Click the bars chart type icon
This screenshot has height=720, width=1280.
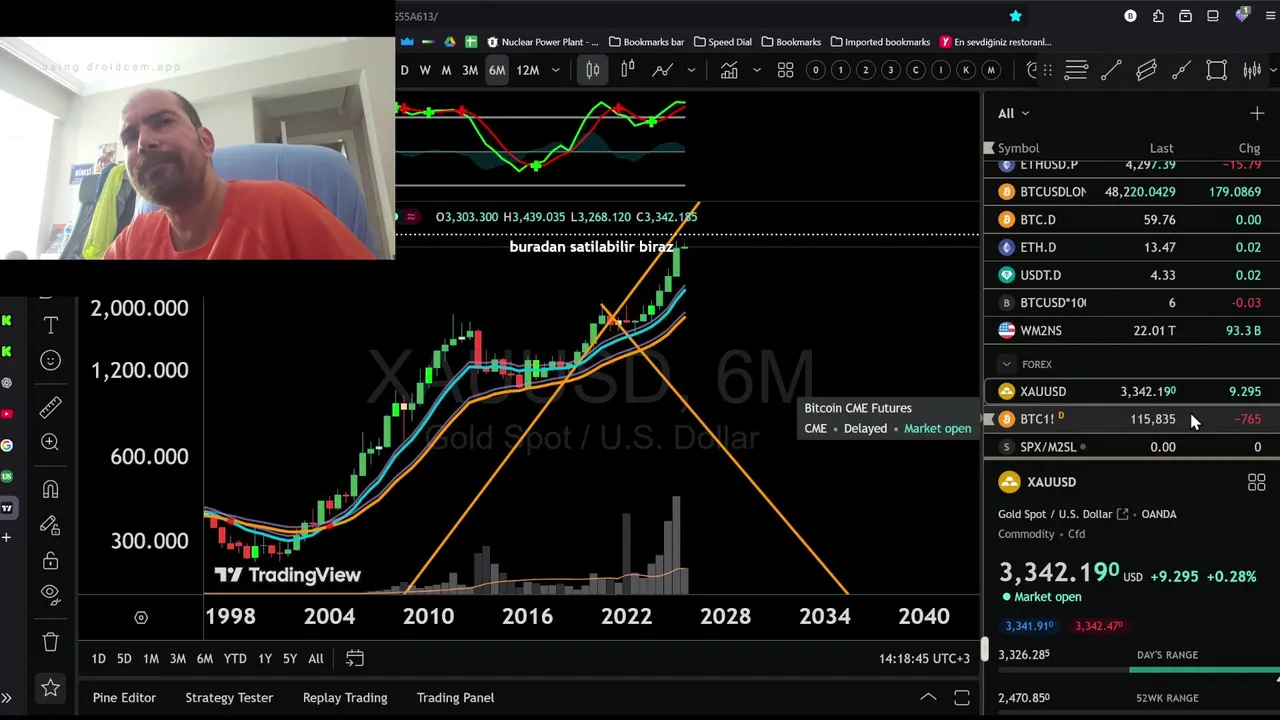[627, 70]
